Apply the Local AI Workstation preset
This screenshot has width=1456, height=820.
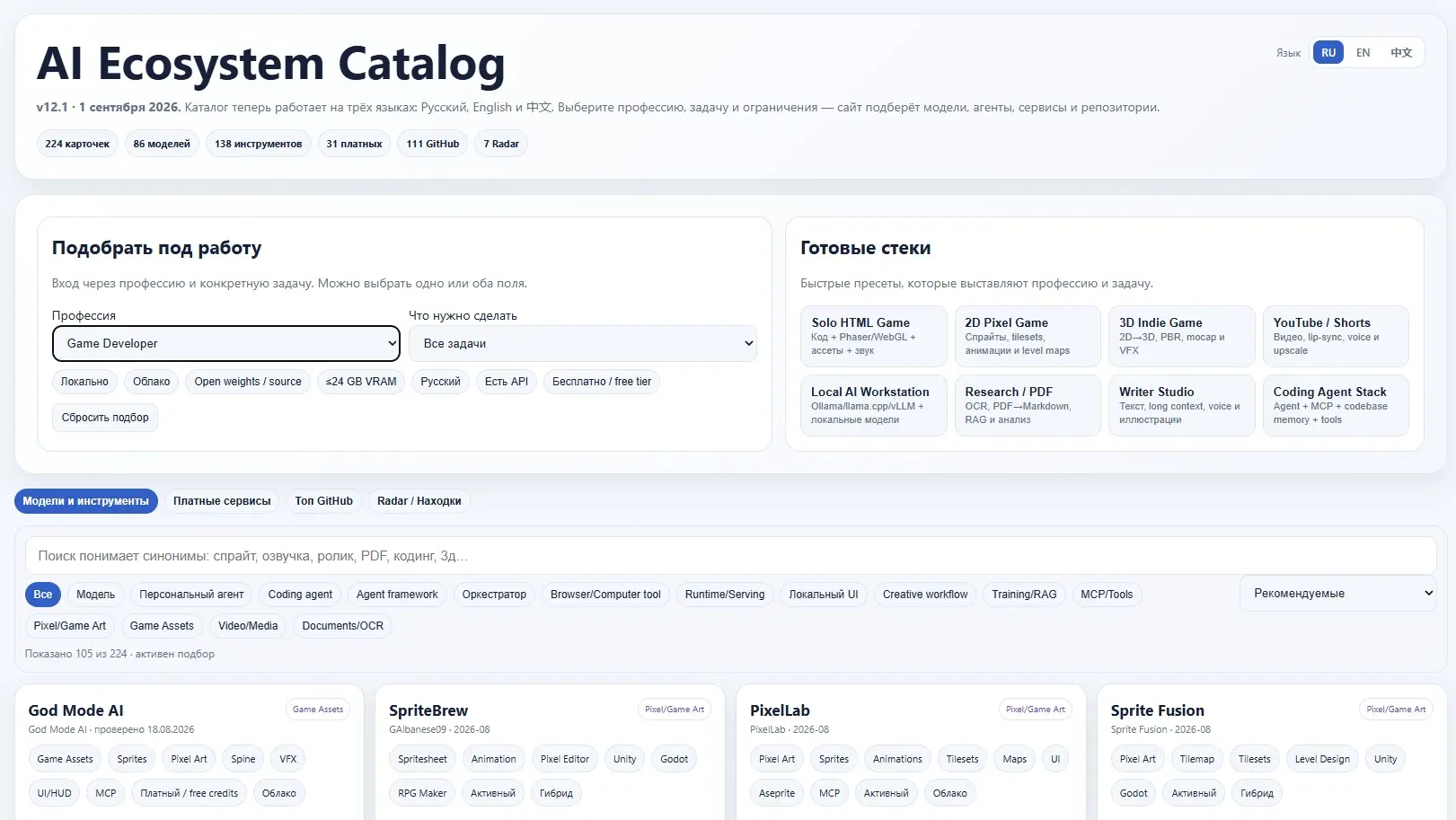tap(873, 405)
